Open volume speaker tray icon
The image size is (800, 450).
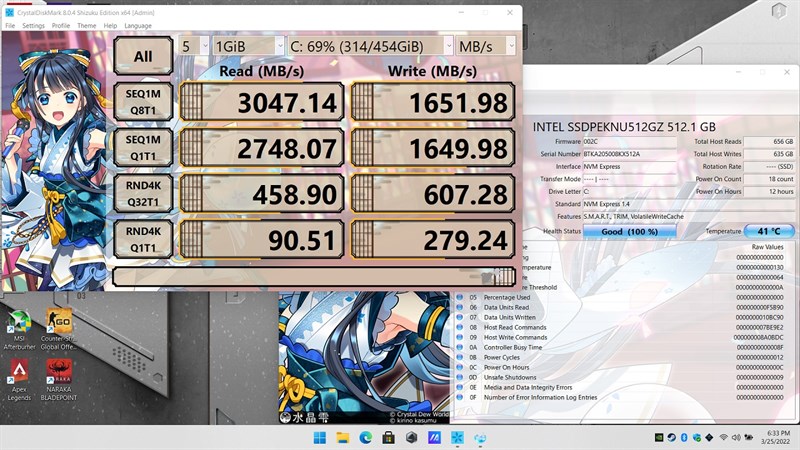(736, 438)
